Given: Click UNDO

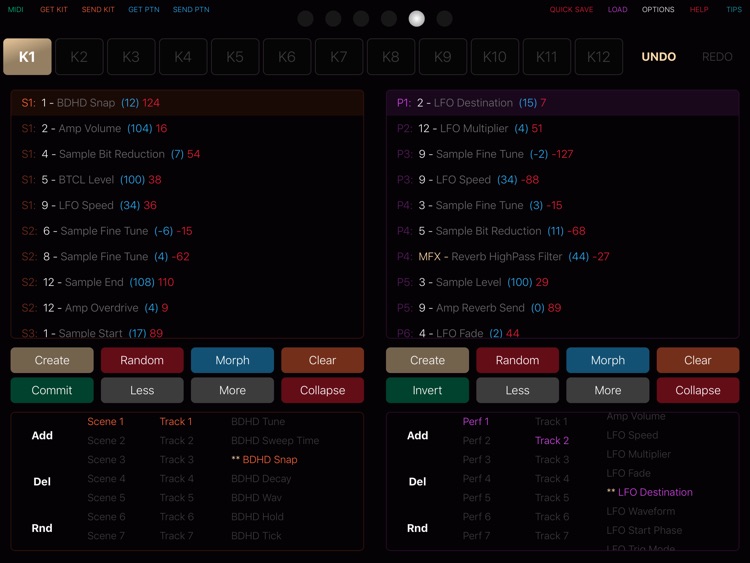Looking at the screenshot, I should tap(659, 57).
